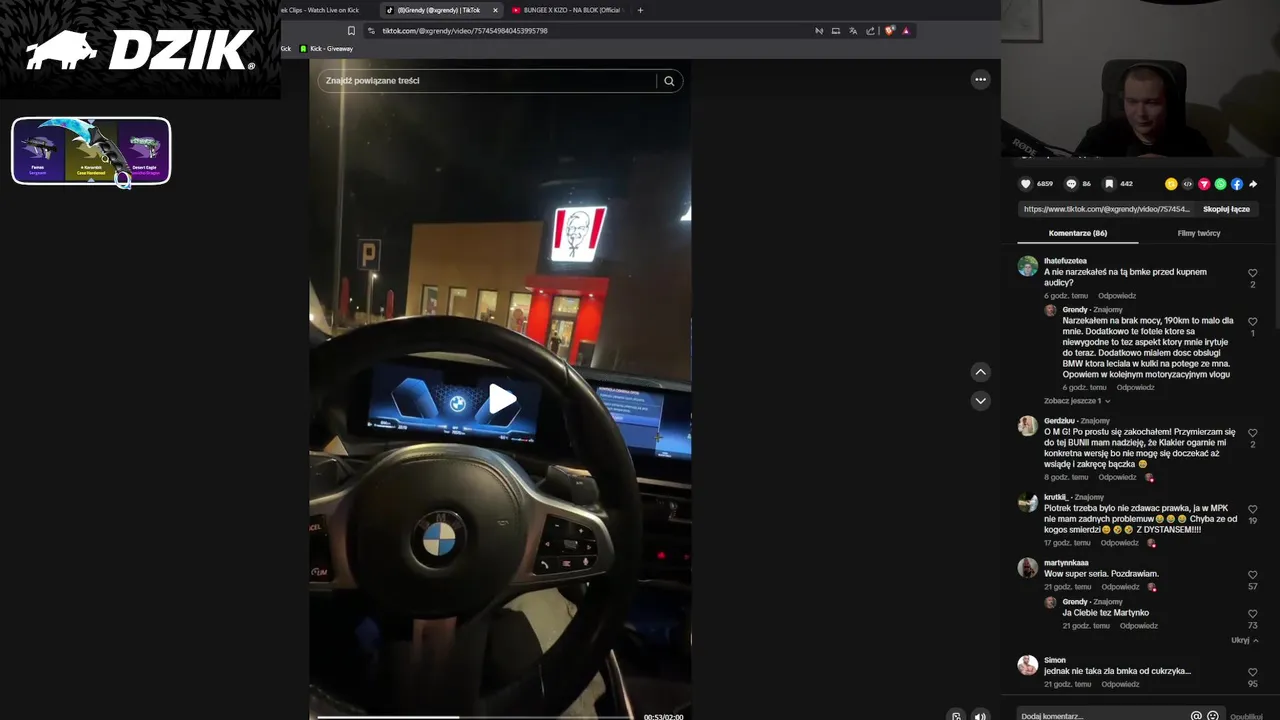This screenshot has width=1280, height=720.
Task: Select the Filmy twórcy tab
Action: point(1199,233)
